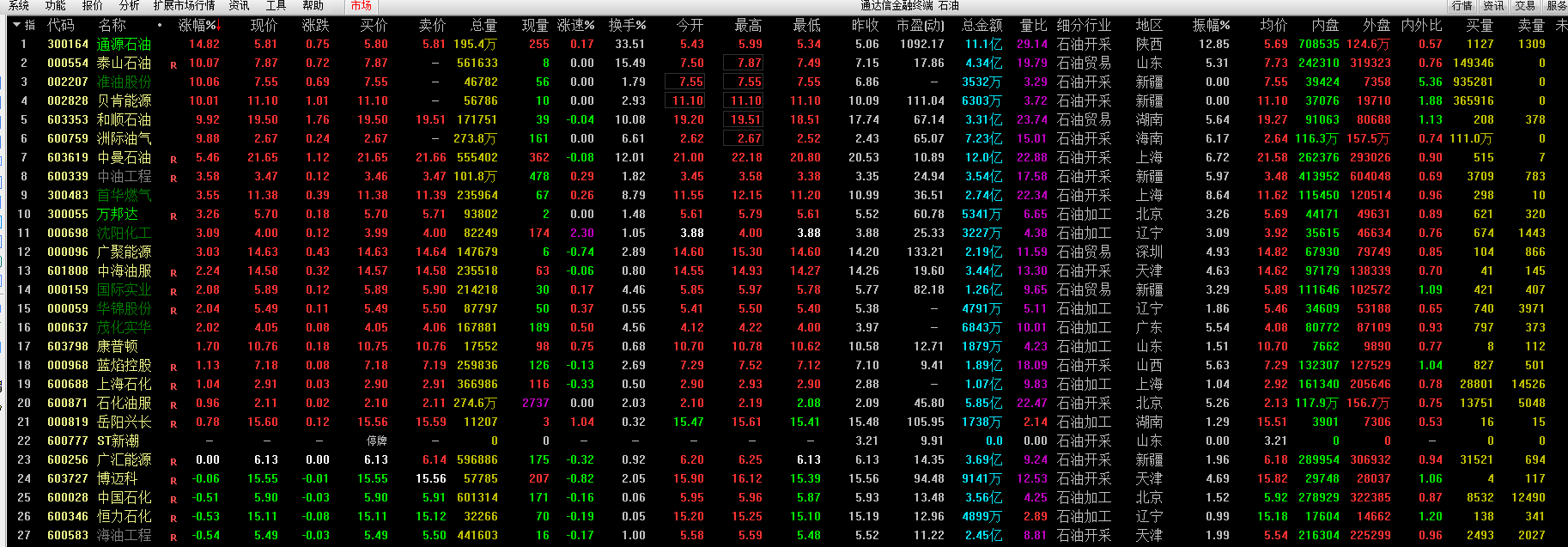Sort by the 量比 column header

coord(1034,25)
